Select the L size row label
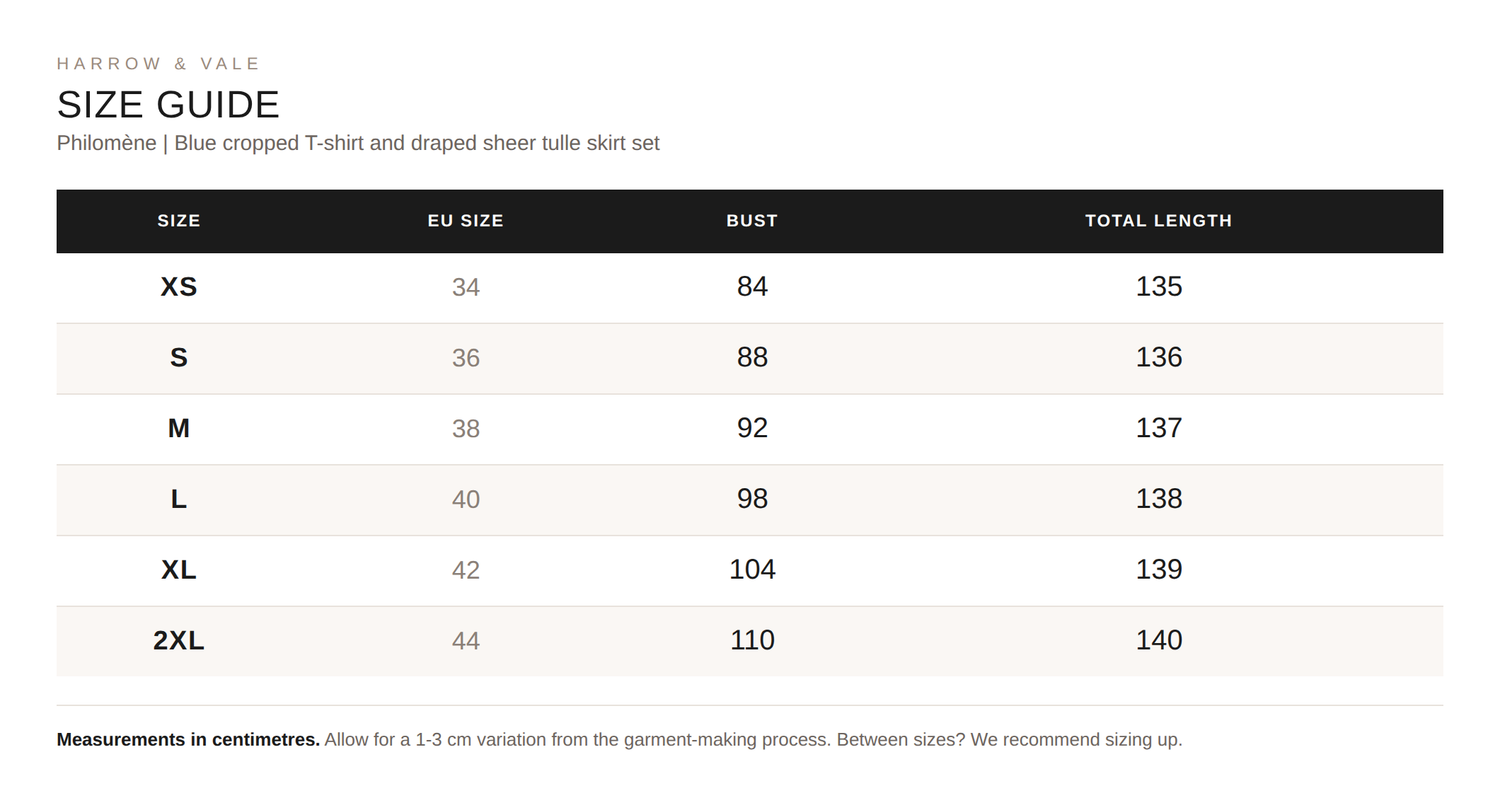This screenshot has height=798, width=1500. [179, 499]
